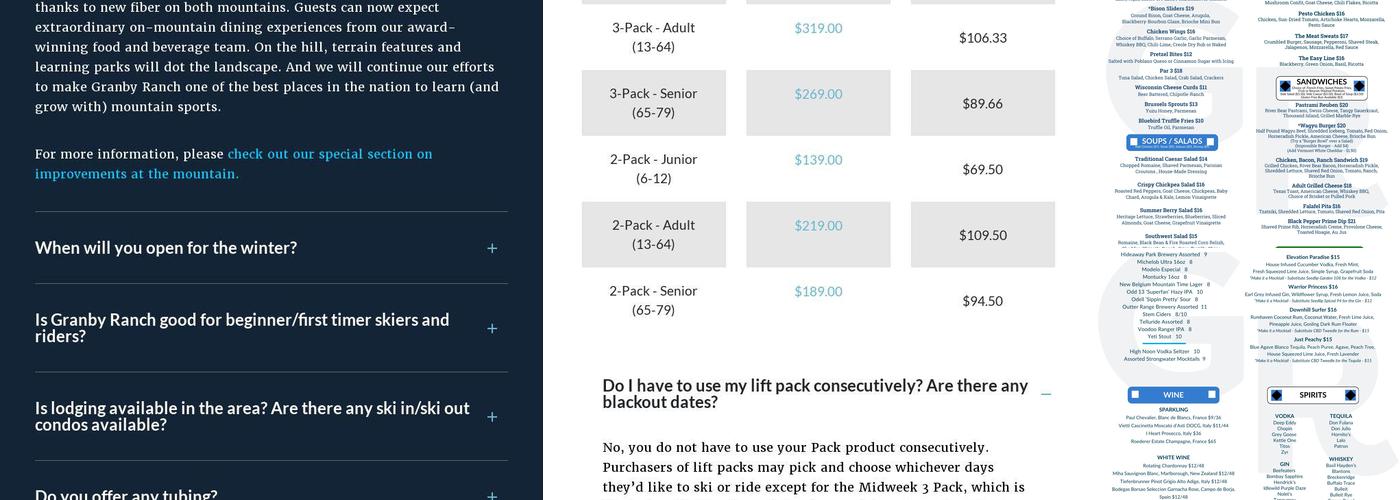Screen dimensions: 1400x500
Task: Click plus icon next to beginner skiers question
Action: [492, 328]
